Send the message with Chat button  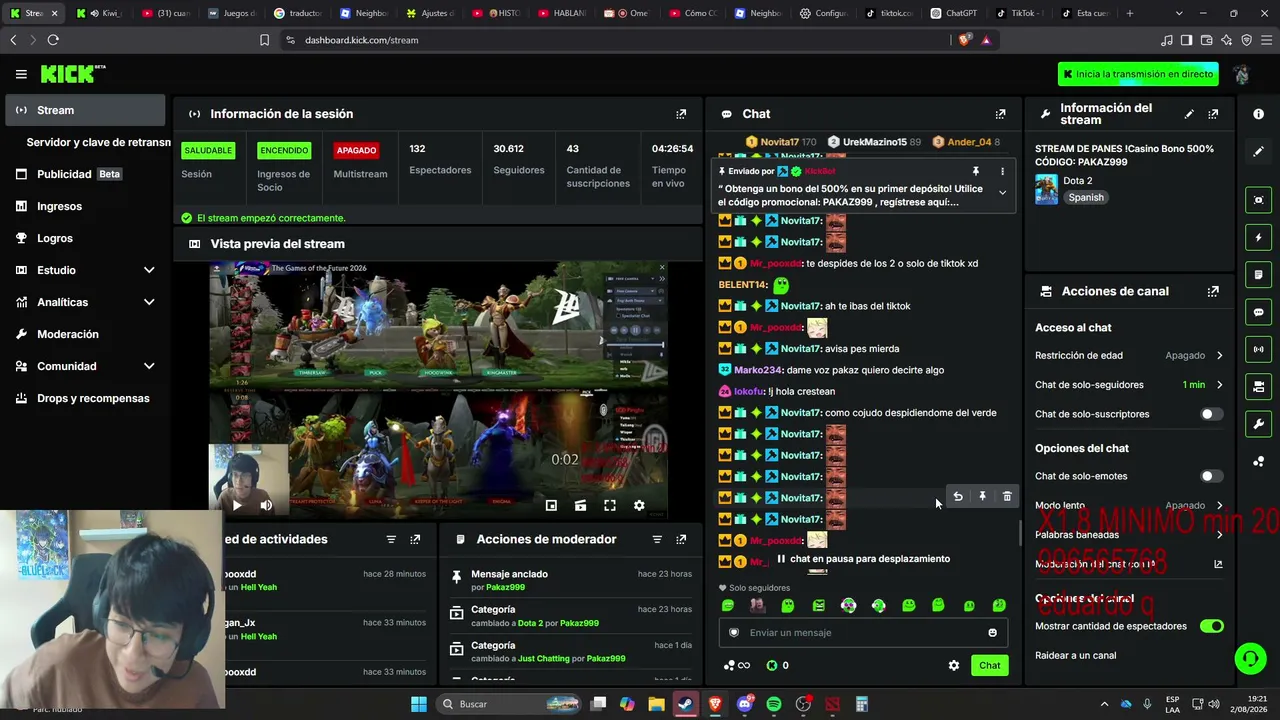point(989,665)
